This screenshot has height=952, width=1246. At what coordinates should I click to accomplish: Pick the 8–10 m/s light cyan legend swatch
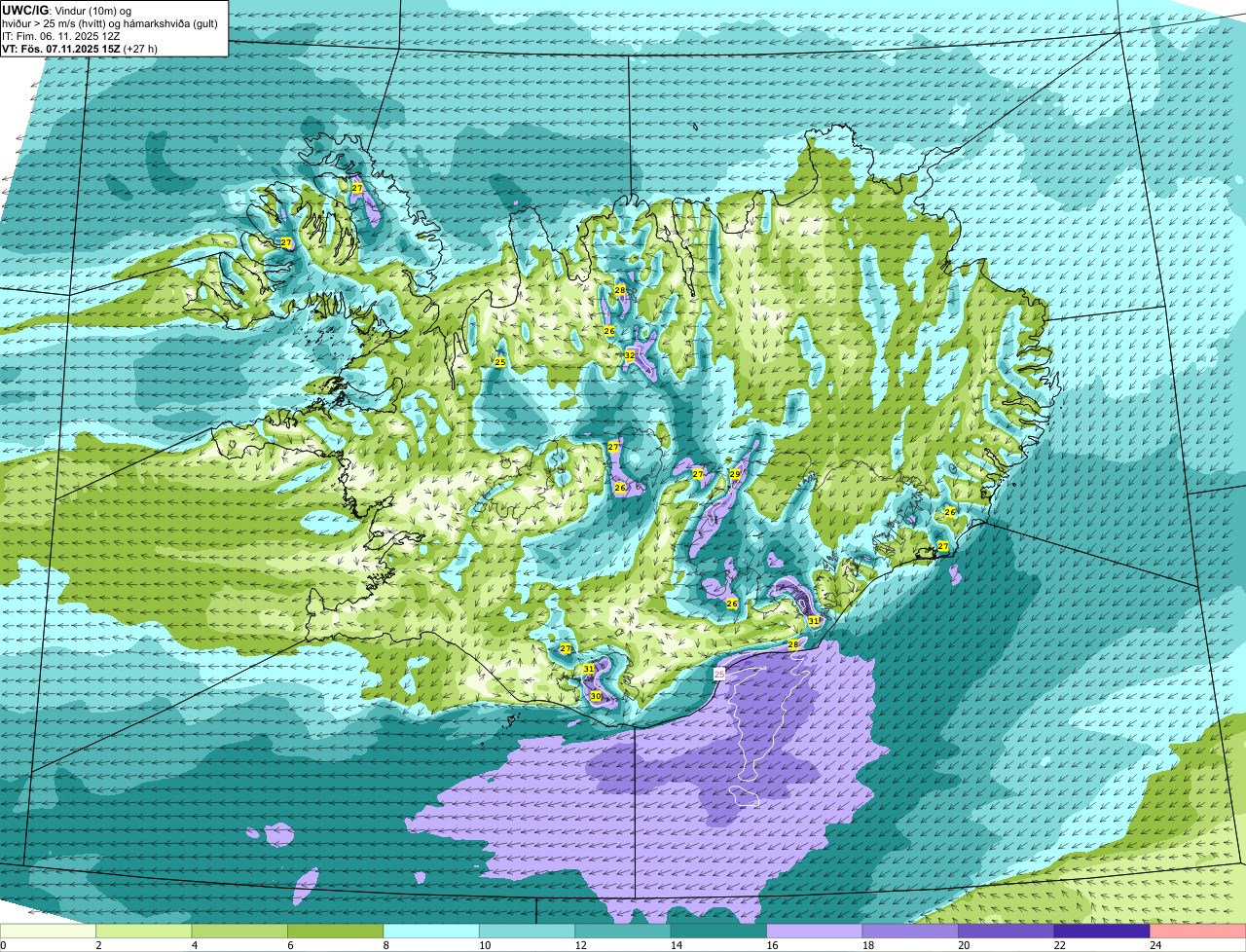(431, 931)
